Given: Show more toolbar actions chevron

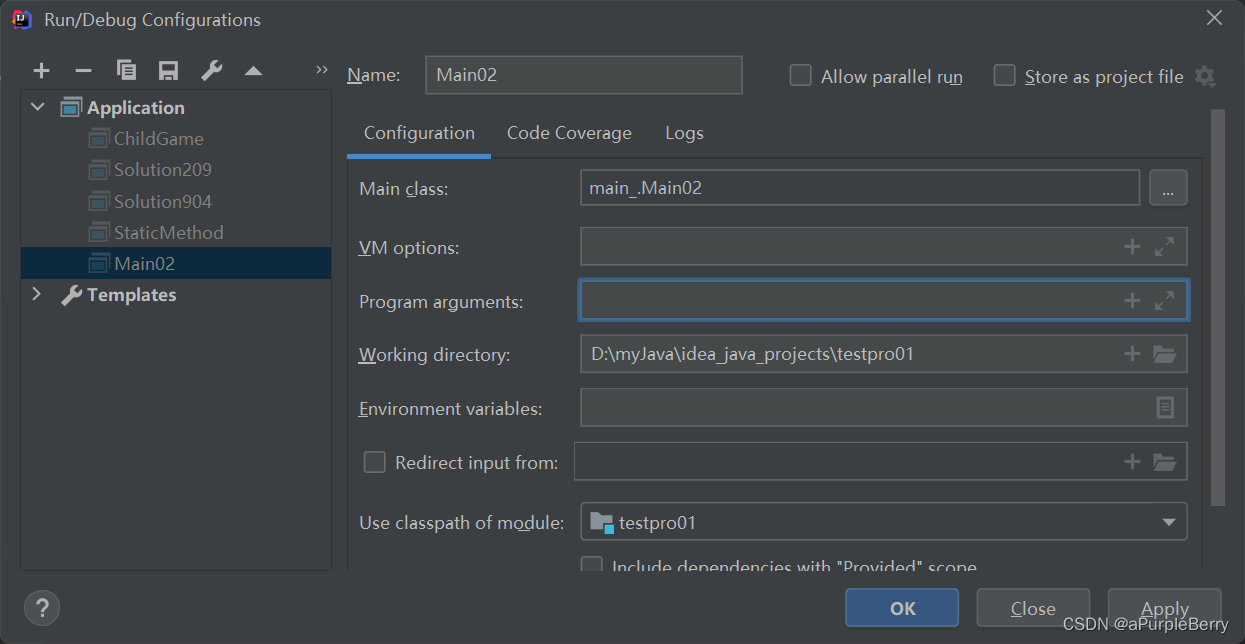Looking at the screenshot, I should [x=321, y=70].
